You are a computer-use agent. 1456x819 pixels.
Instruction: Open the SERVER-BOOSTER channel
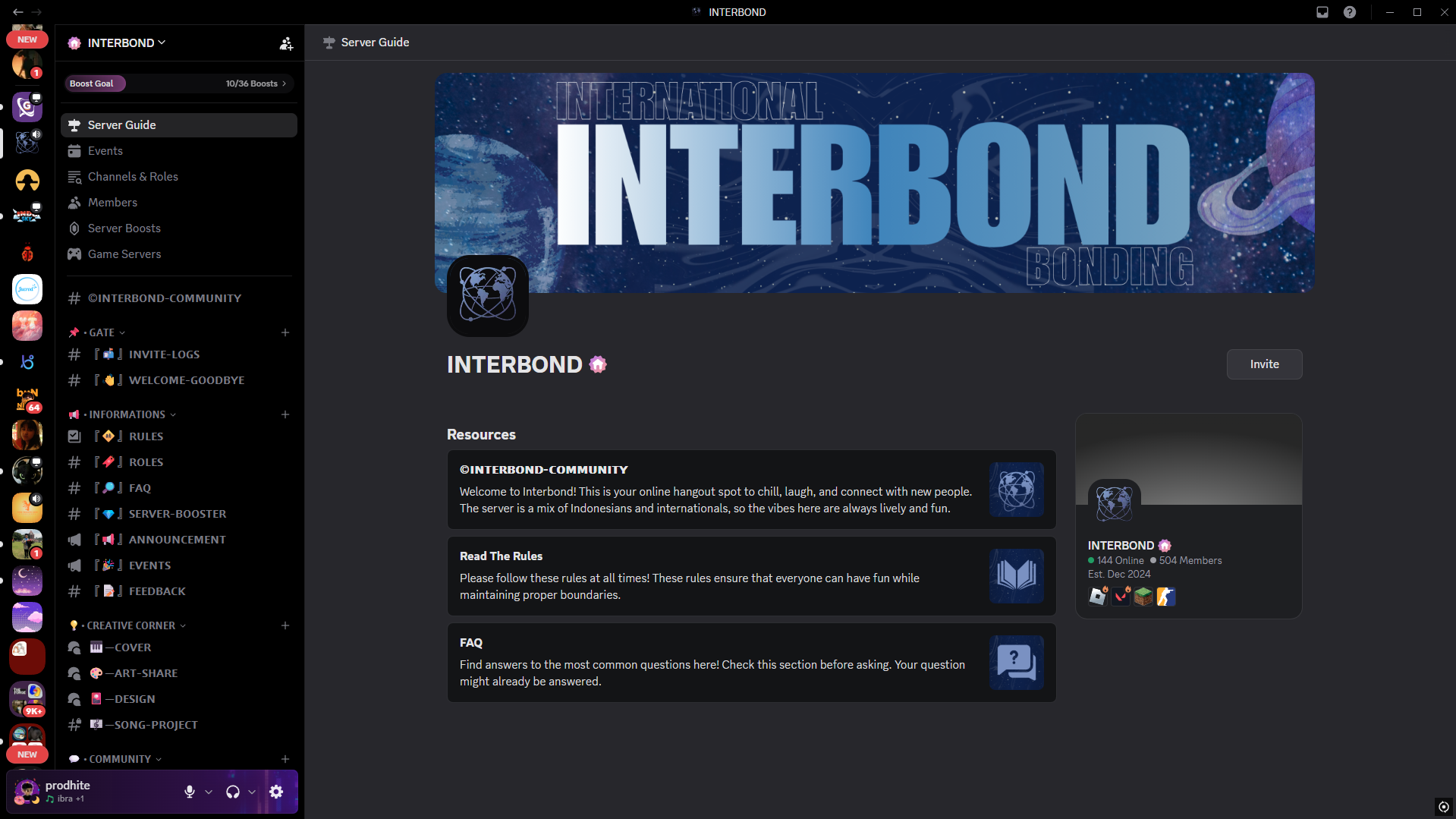[179, 514]
